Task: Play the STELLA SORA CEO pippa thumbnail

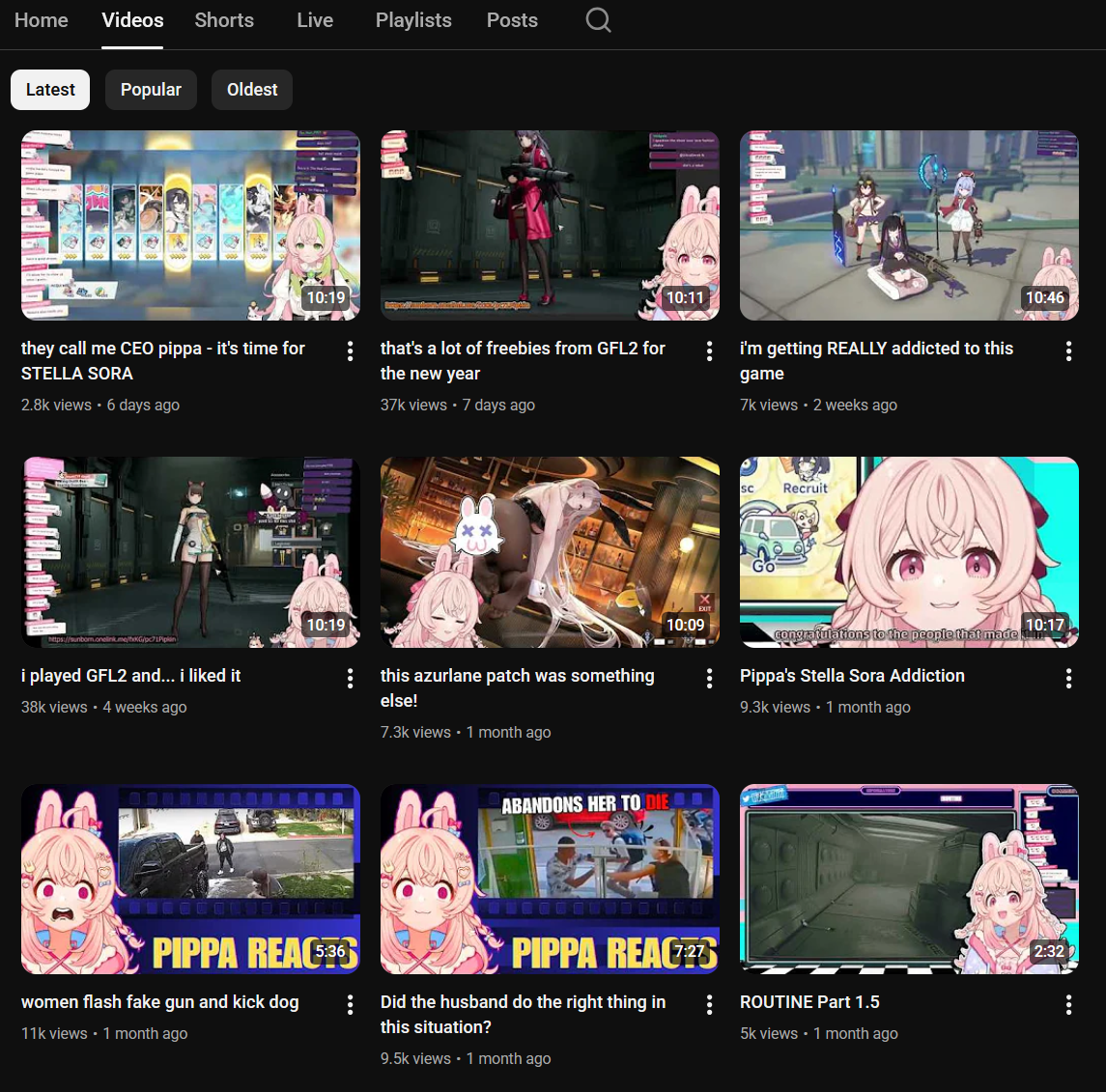Action: point(190,226)
